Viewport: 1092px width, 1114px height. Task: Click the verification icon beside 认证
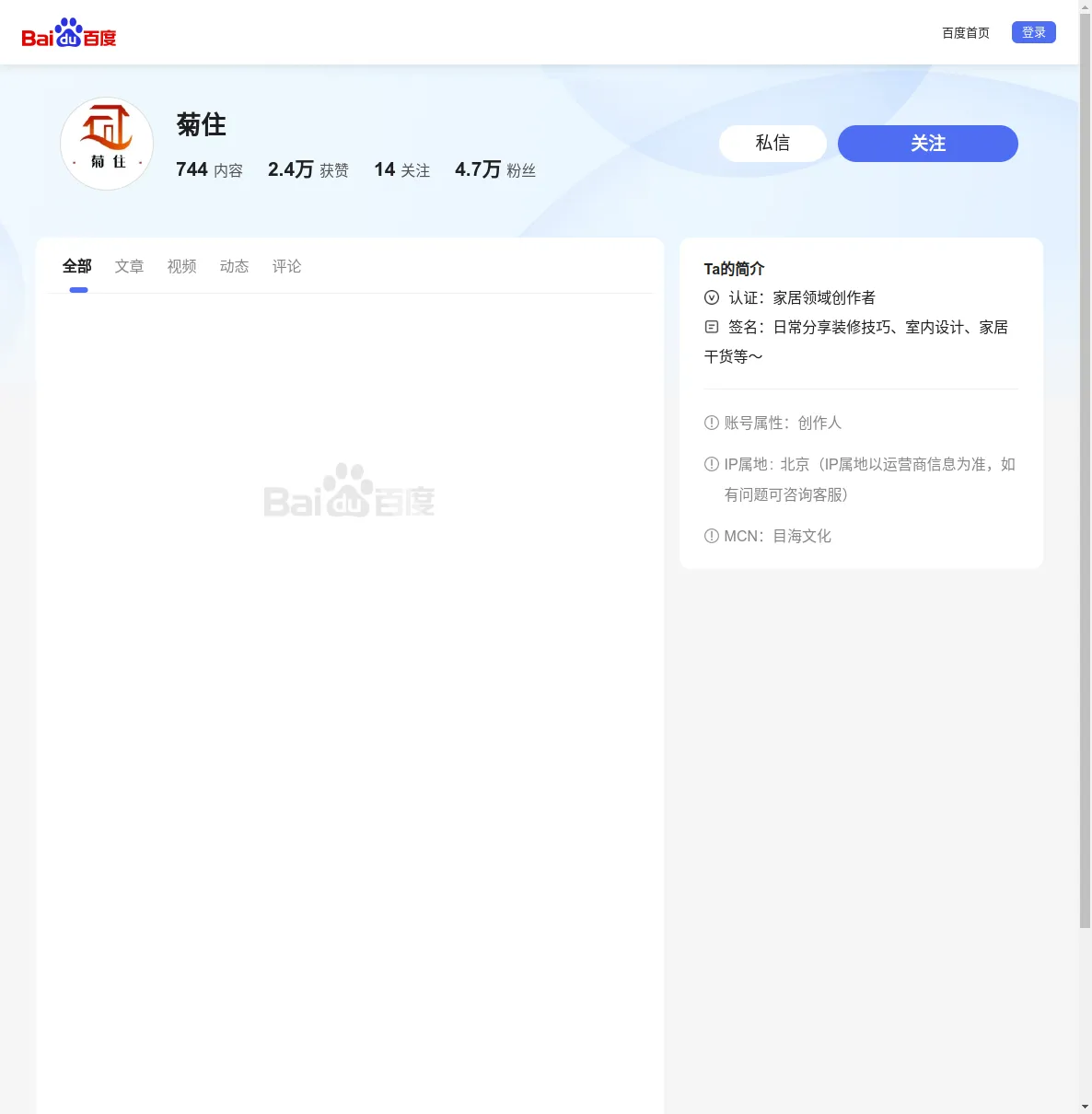click(x=712, y=297)
